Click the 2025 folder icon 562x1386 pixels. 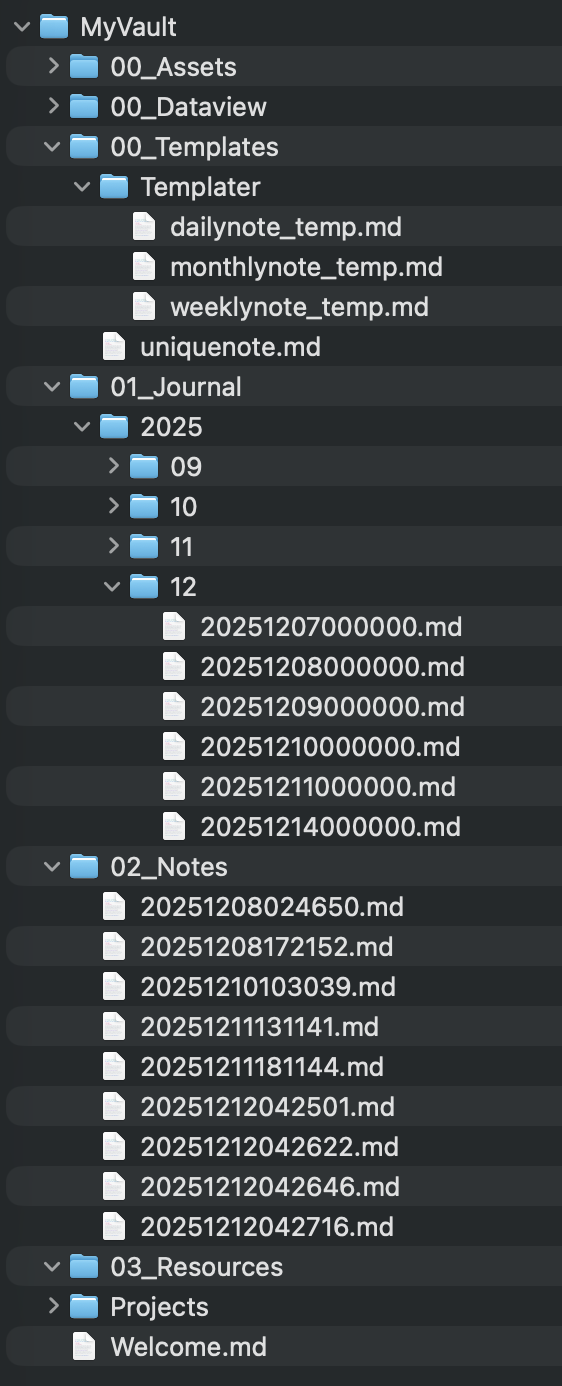point(114,427)
